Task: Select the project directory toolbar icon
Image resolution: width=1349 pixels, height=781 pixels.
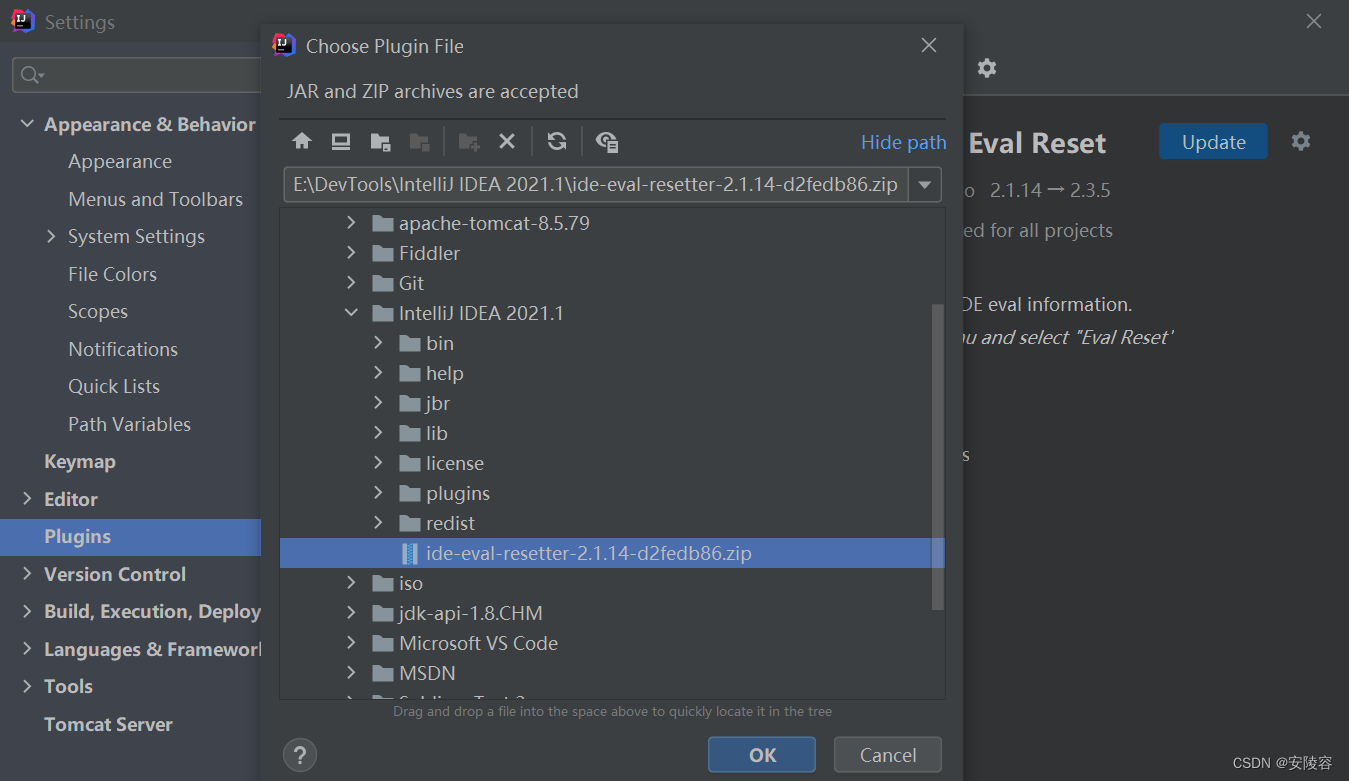Action: coord(380,142)
